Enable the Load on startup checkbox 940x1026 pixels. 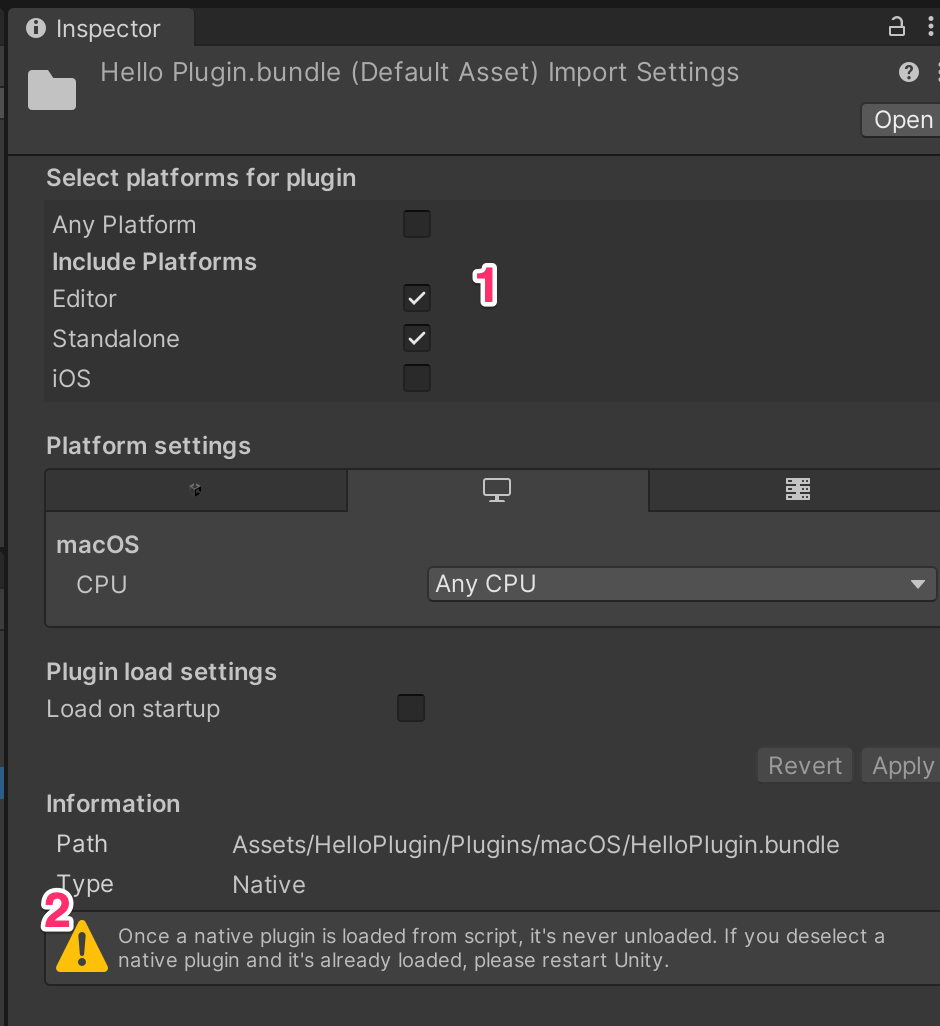pyautogui.click(x=411, y=708)
